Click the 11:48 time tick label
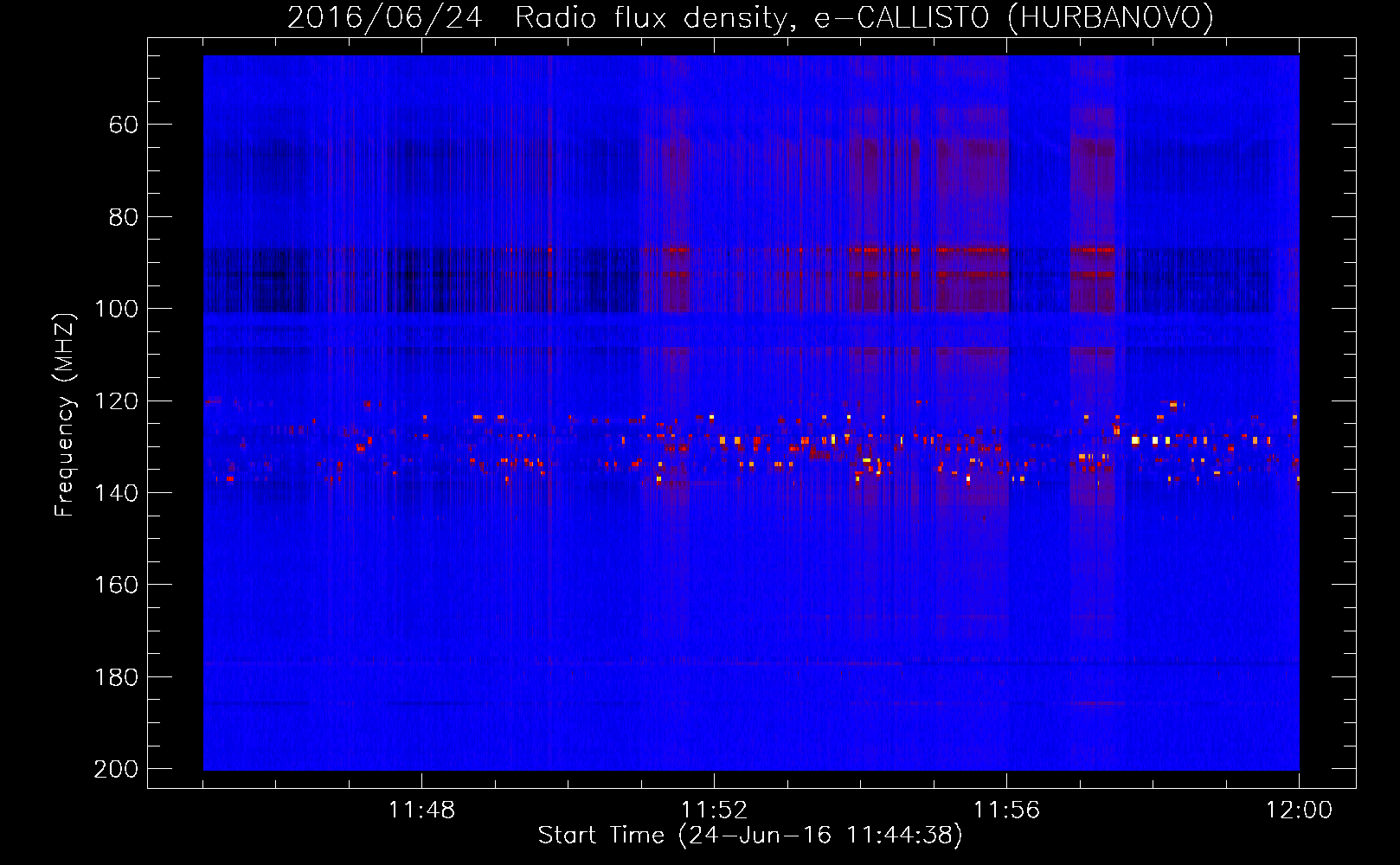Screen dimensions: 1400x865 [x=421, y=810]
